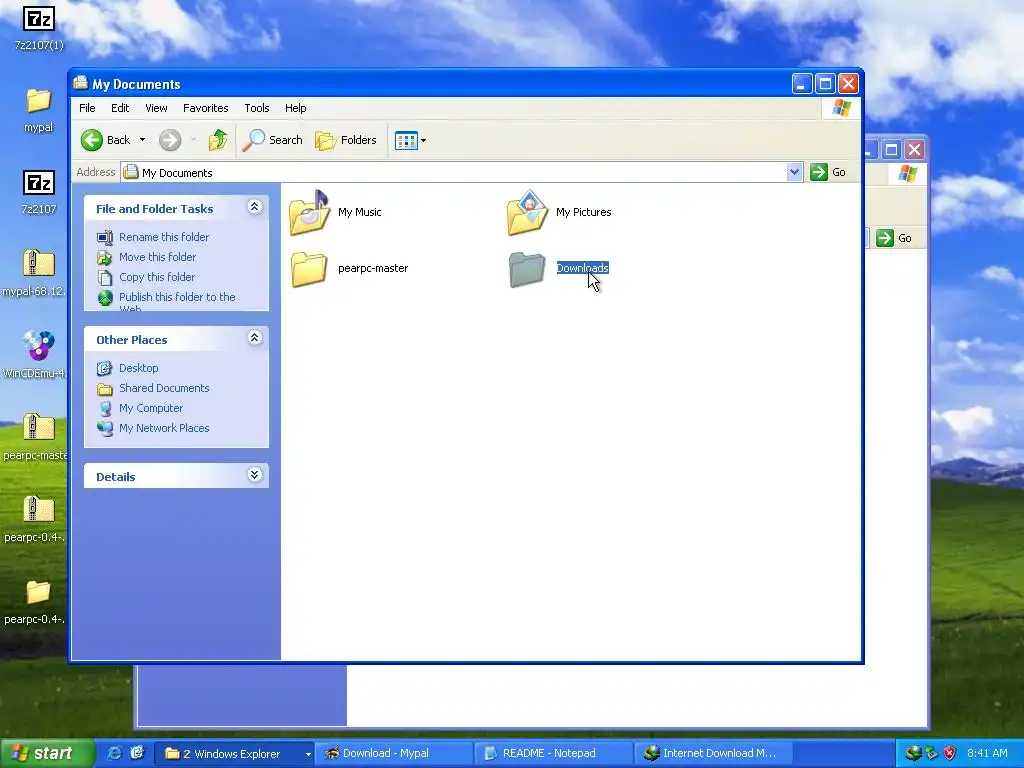
Task: Launch Internet Explorer from Quick Launch
Action: [114, 753]
